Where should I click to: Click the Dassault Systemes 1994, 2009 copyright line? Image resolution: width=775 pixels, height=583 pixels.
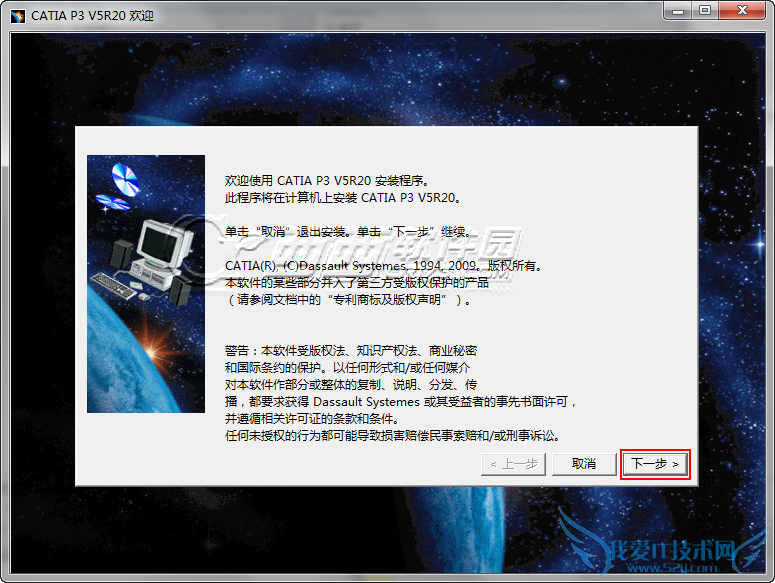[x=384, y=265]
